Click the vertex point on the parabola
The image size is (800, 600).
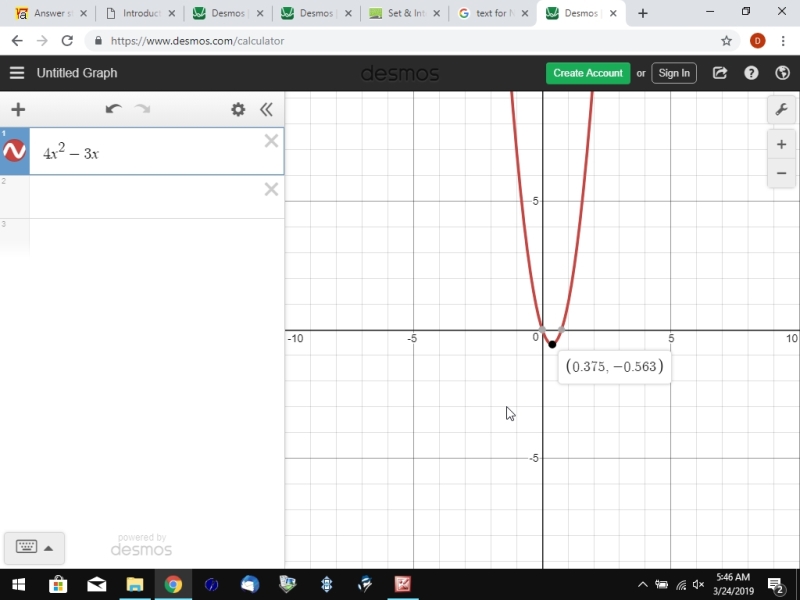pos(552,344)
